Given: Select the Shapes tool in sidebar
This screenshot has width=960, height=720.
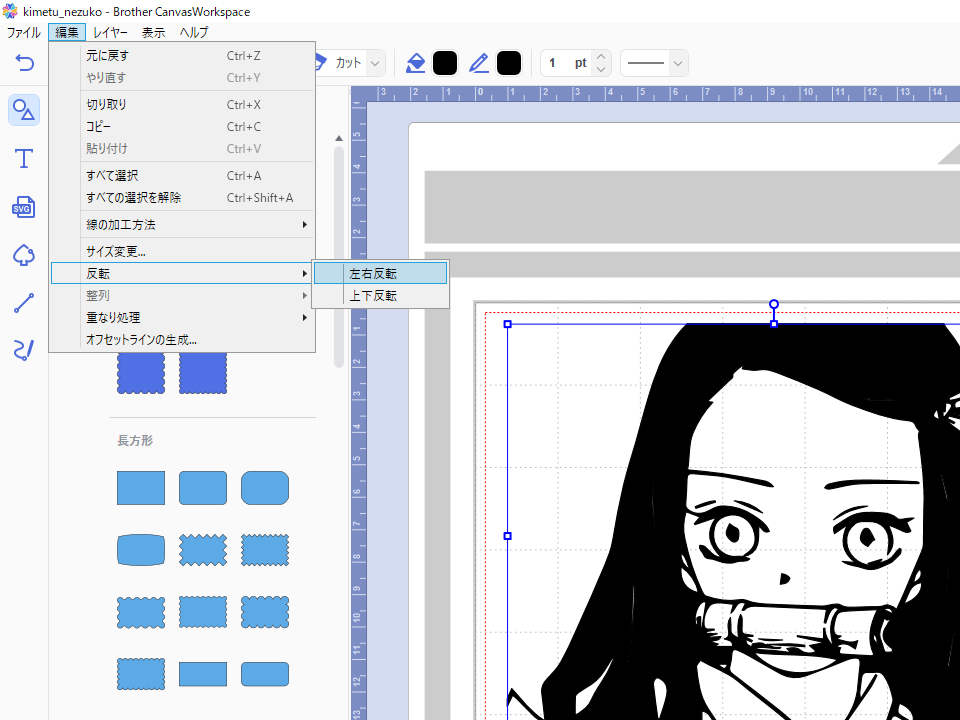Looking at the screenshot, I should click(24, 110).
